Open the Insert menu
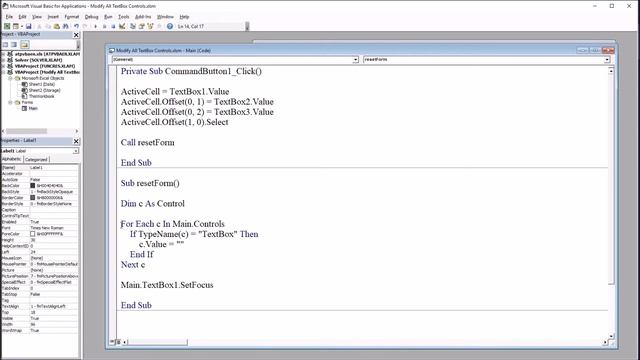 (x=53, y=17)
